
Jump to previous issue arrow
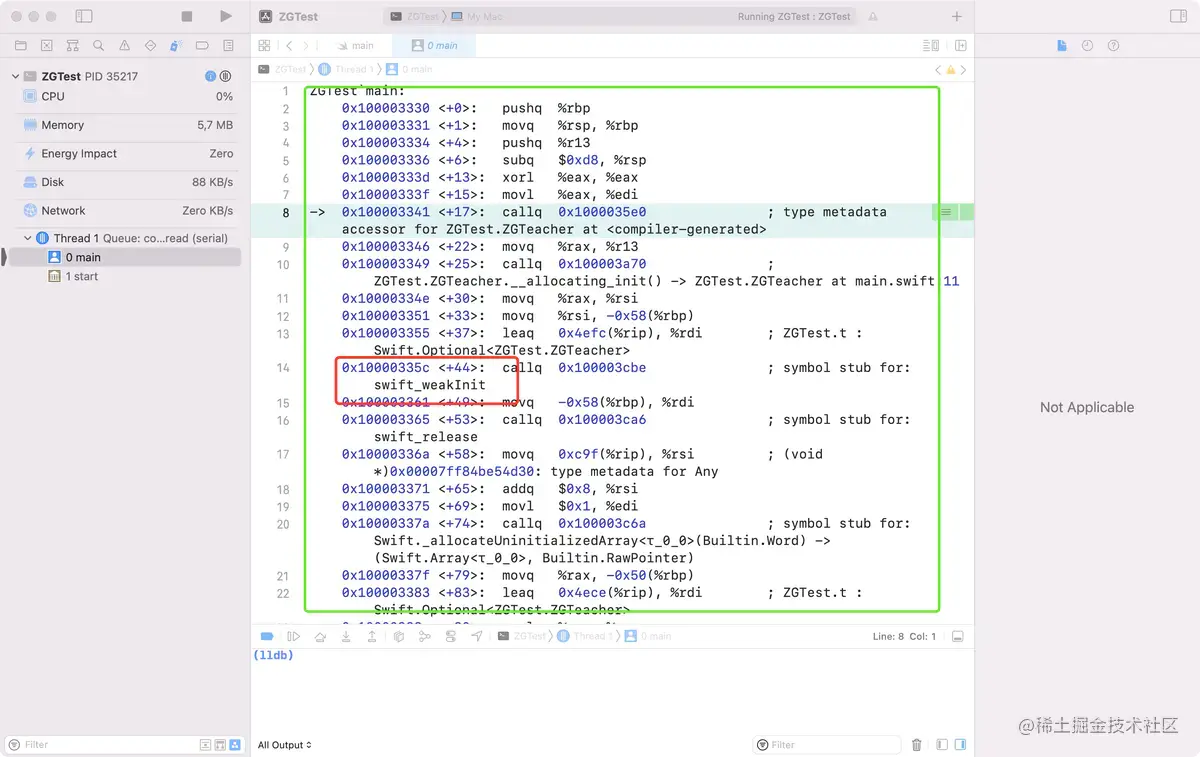[x=938, y=70]
